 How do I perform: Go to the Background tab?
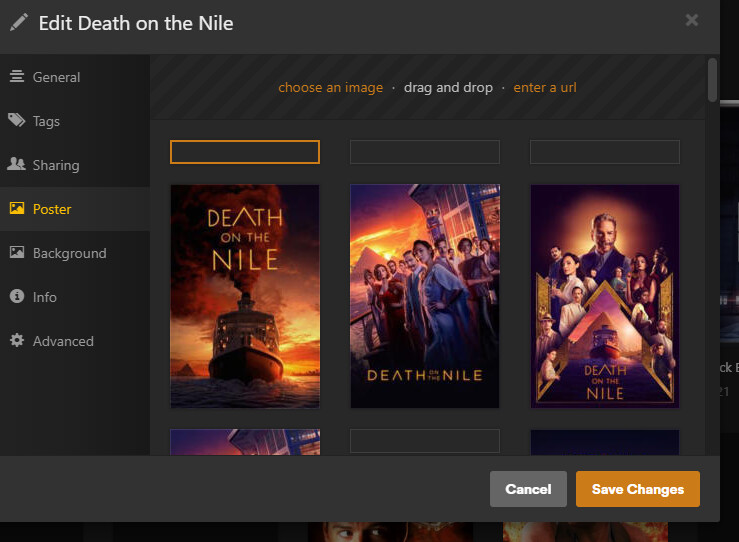75,253
